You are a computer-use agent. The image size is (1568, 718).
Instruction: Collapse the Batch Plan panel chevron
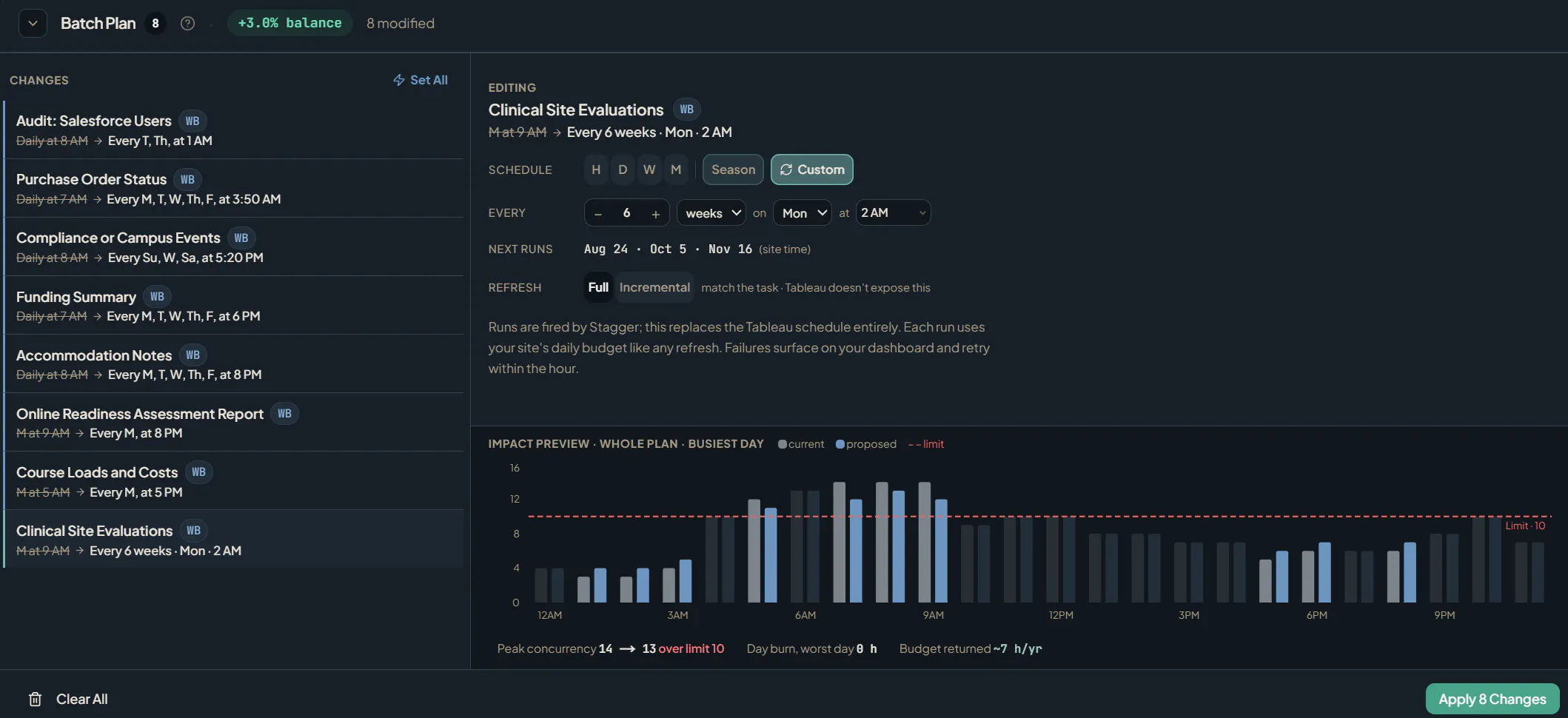click(x=33, y=24)
